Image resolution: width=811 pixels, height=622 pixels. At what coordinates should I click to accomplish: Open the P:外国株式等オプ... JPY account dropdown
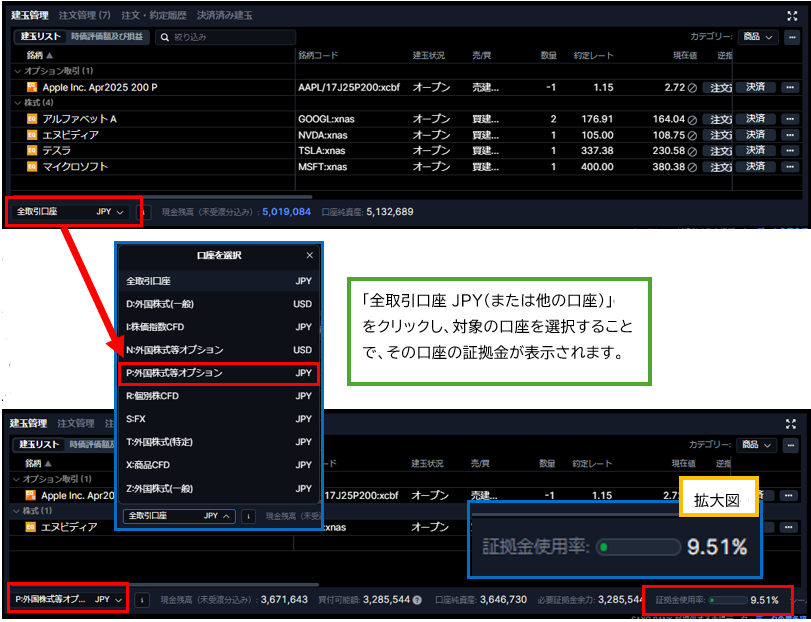pyautogui.click(x=69, y=600)
